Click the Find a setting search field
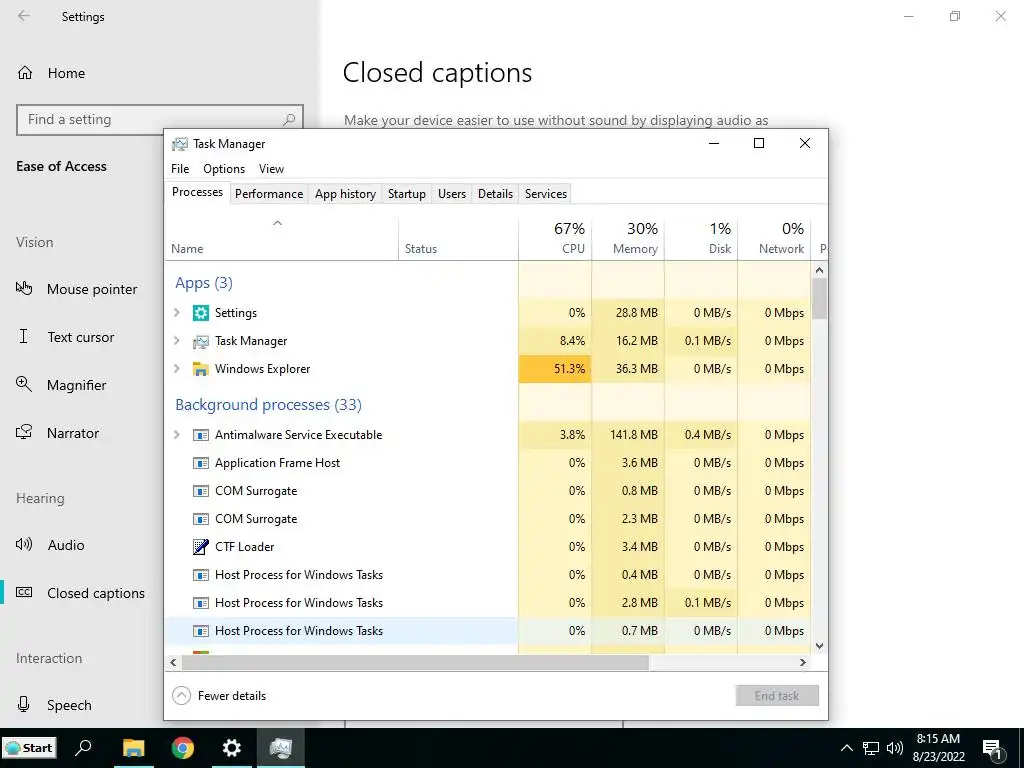The width and height of the screenshot is (1024, 768). click(x=160, y=120)
